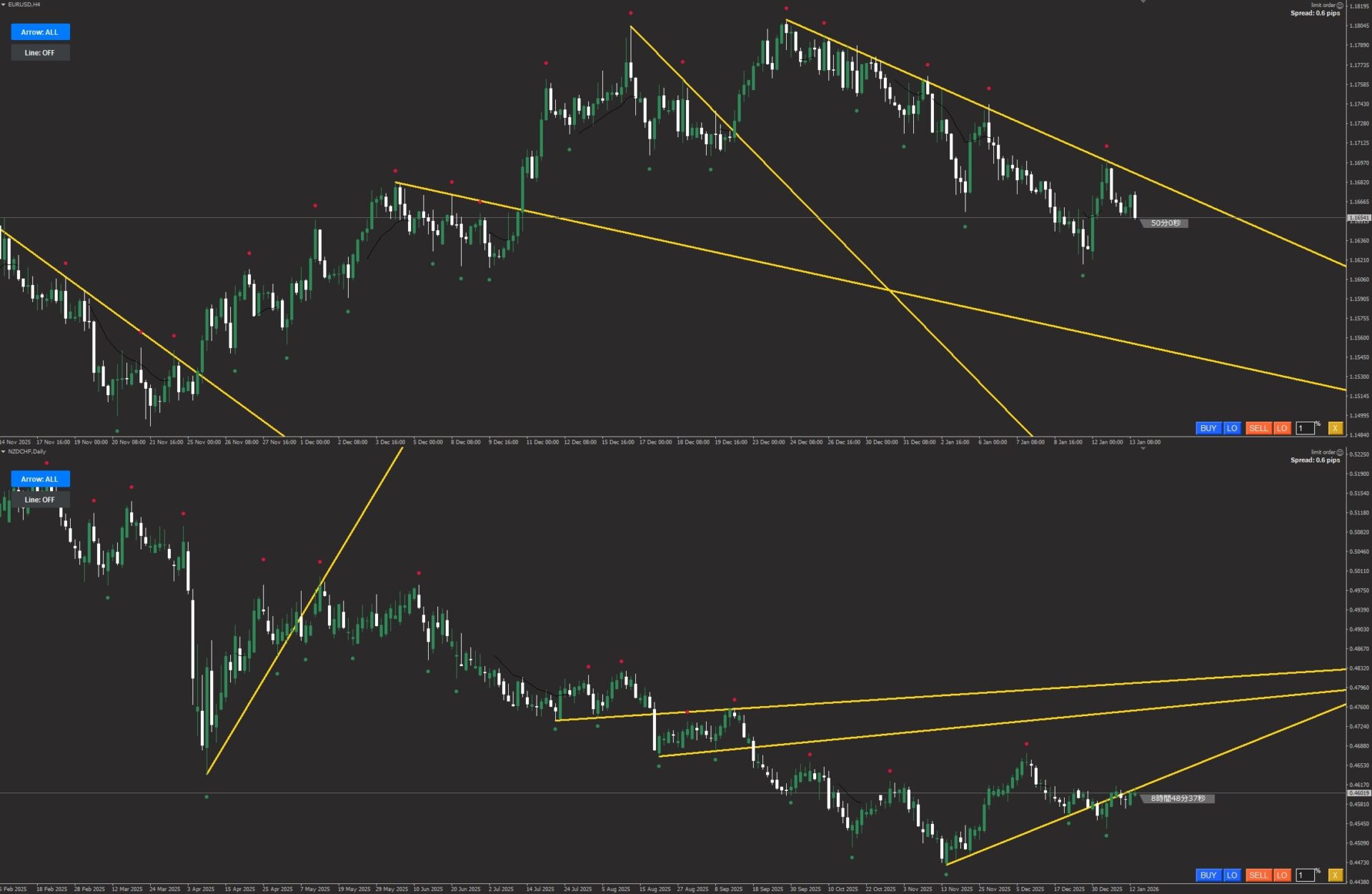Switch Line: OFF button on NZDCHF chart
Viewport: 1372px width, 894px height.
[40, 500]
